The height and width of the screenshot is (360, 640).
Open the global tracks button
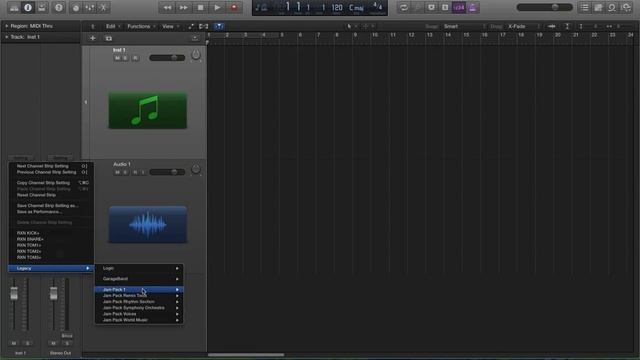tap(195, 38)
